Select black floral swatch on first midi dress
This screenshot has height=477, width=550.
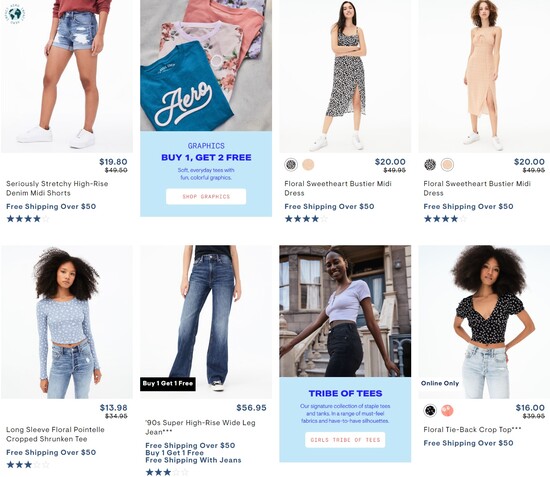291,164
